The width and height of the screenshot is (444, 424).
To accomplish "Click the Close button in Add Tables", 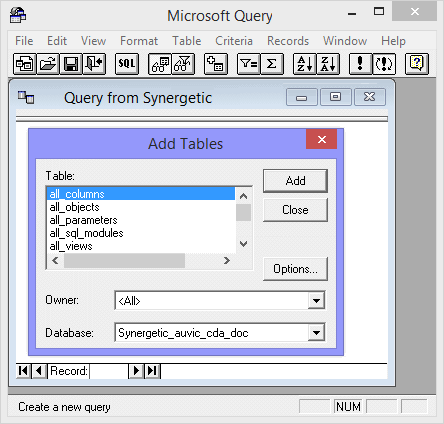I will 295,210.
